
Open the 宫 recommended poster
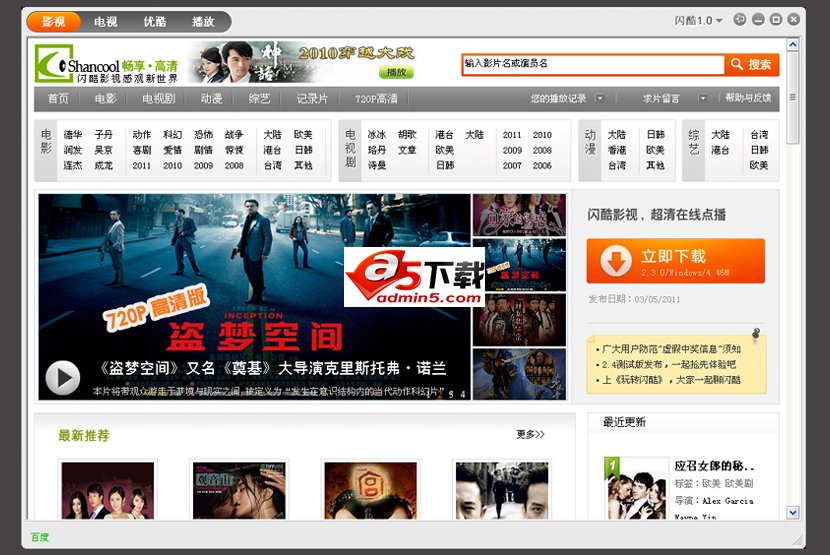[x=371, y=490]
